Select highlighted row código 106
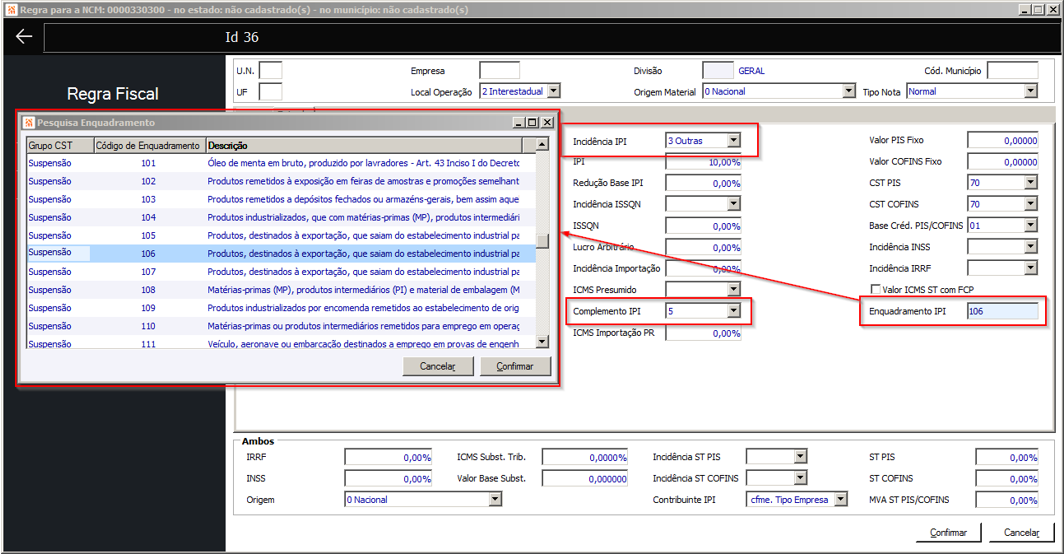 click(281, 253)
